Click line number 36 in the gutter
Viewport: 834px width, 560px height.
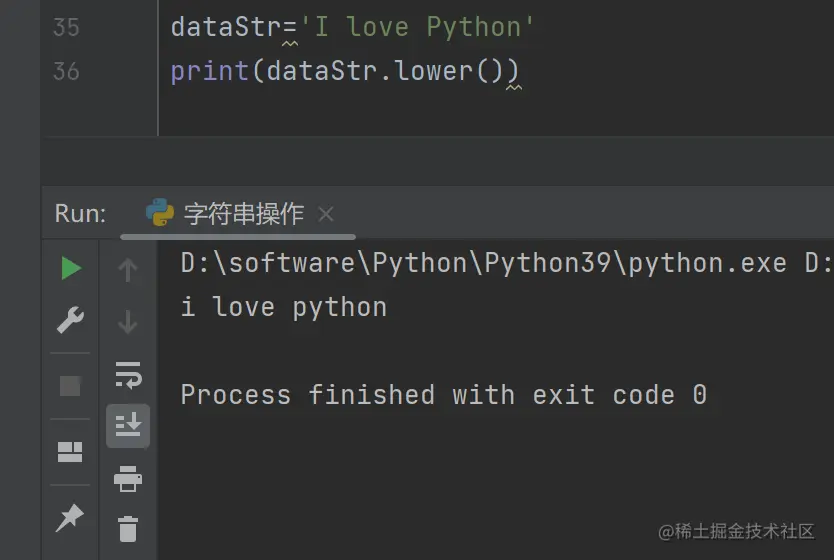[x=66, y=71]
